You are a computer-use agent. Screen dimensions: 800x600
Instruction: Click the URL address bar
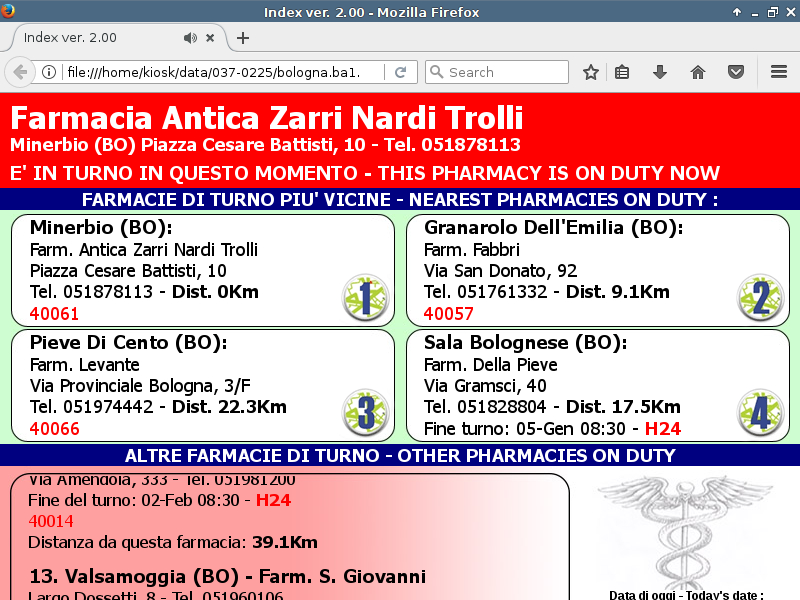click(220, 72)
